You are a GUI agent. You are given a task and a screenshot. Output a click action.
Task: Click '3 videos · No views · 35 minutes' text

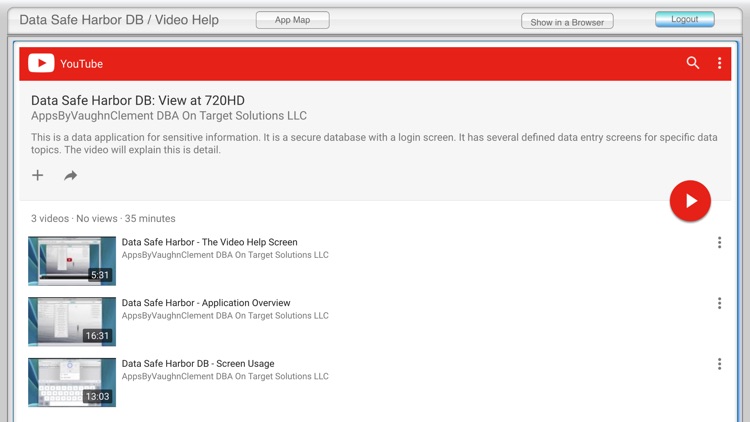tap(103, 218)
